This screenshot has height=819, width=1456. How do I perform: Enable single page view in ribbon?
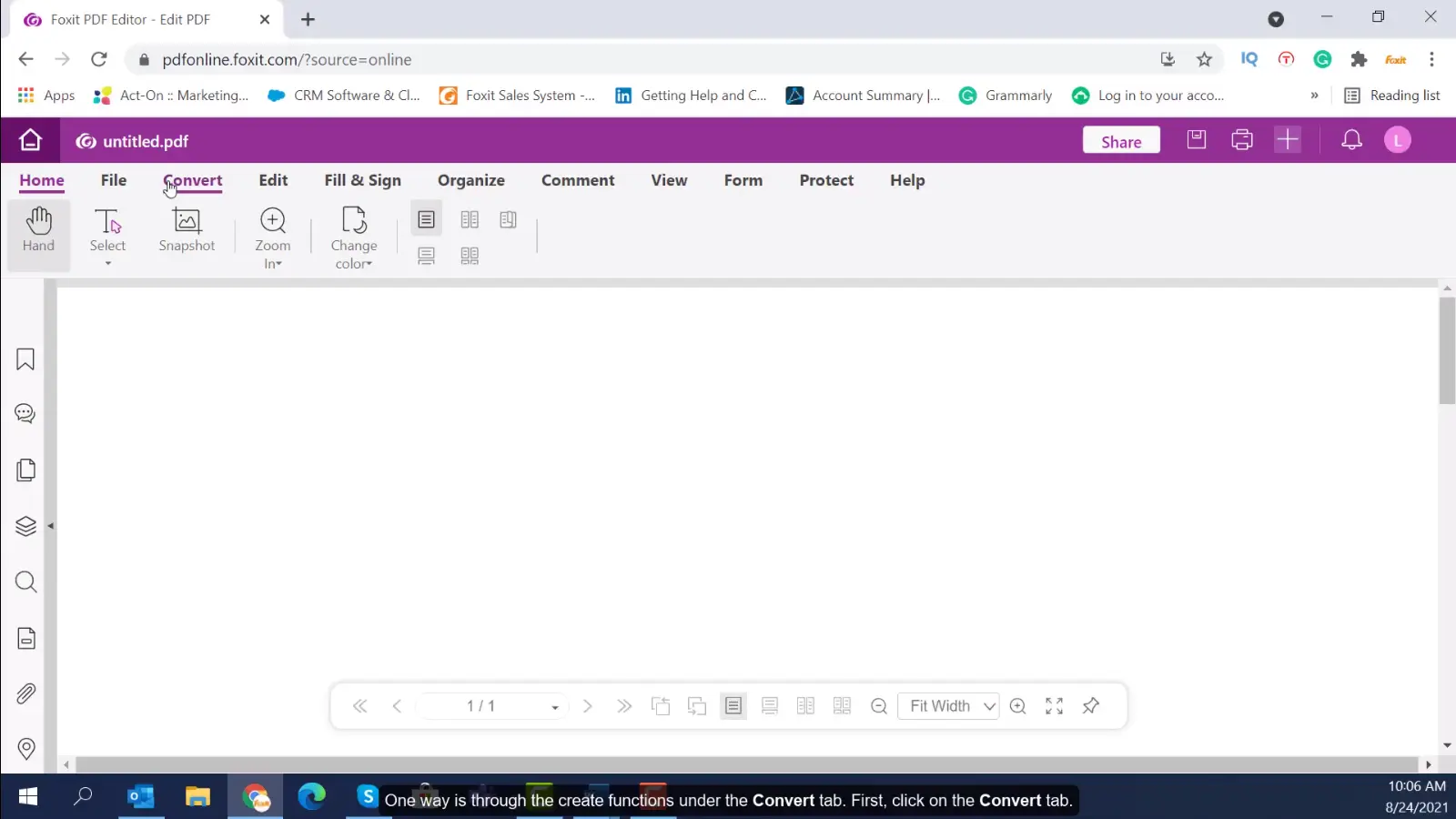tap(426, 219)
